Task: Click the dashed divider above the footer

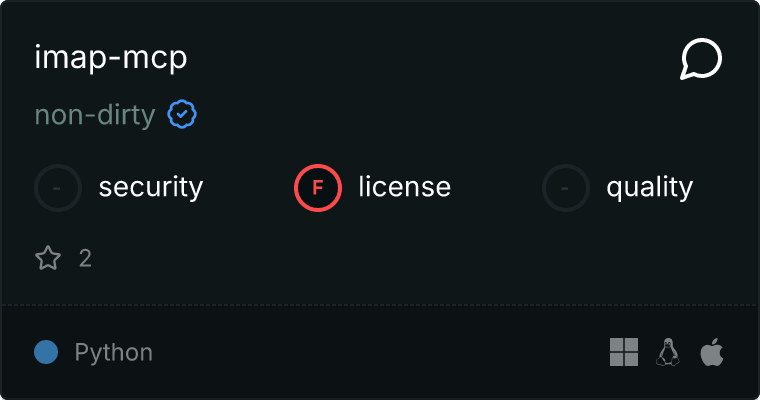Action: click(x=380, y=304)
